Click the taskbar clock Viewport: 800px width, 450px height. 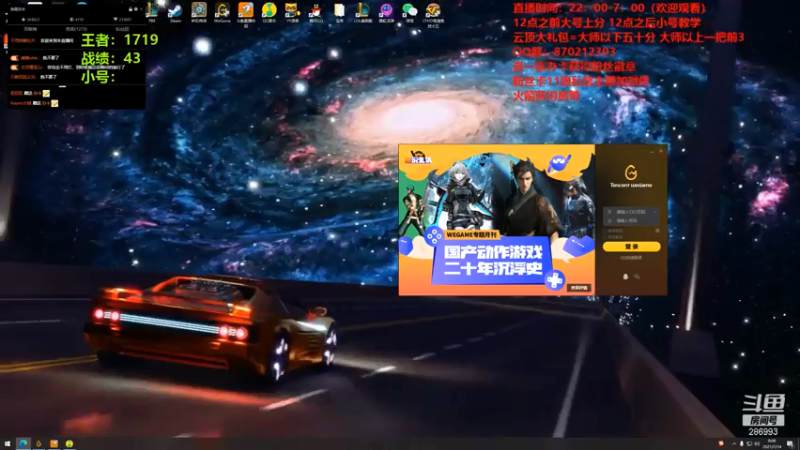(x=772, y=444)
